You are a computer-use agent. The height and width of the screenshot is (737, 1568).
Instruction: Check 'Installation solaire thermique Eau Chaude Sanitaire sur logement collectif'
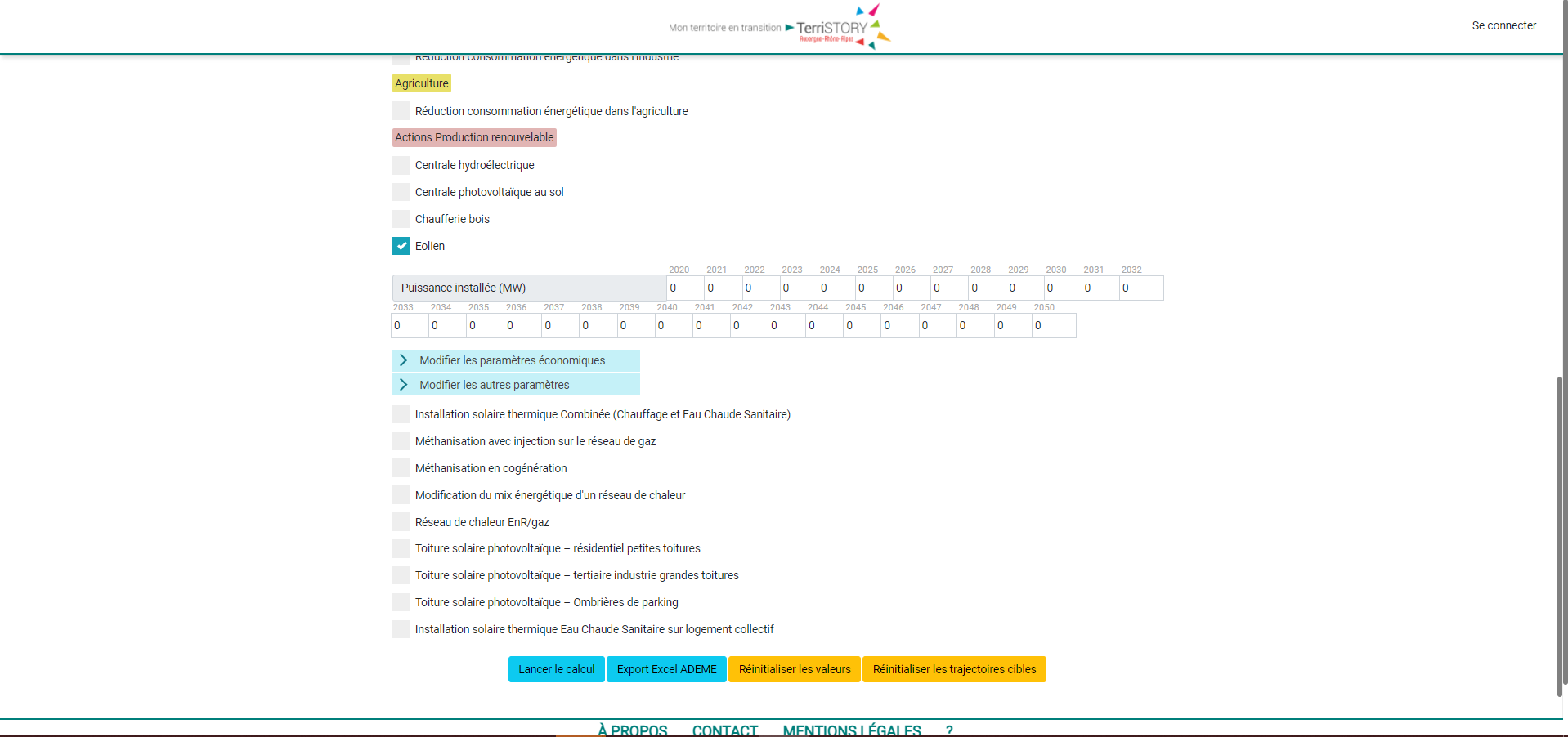click(x=401, y=629)
